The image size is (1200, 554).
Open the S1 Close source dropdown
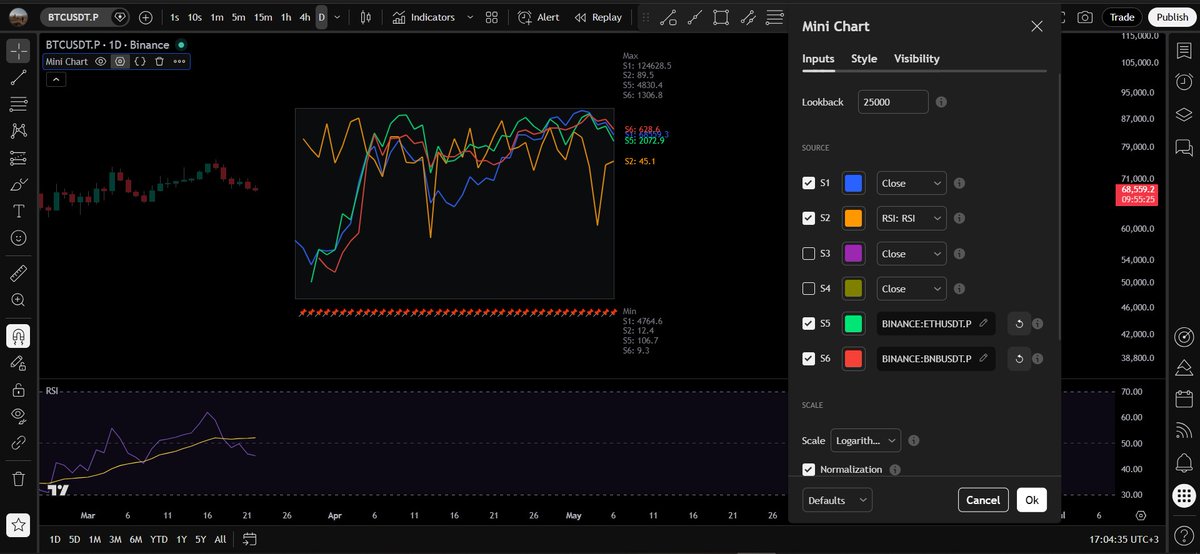click(x=911, y=183)
